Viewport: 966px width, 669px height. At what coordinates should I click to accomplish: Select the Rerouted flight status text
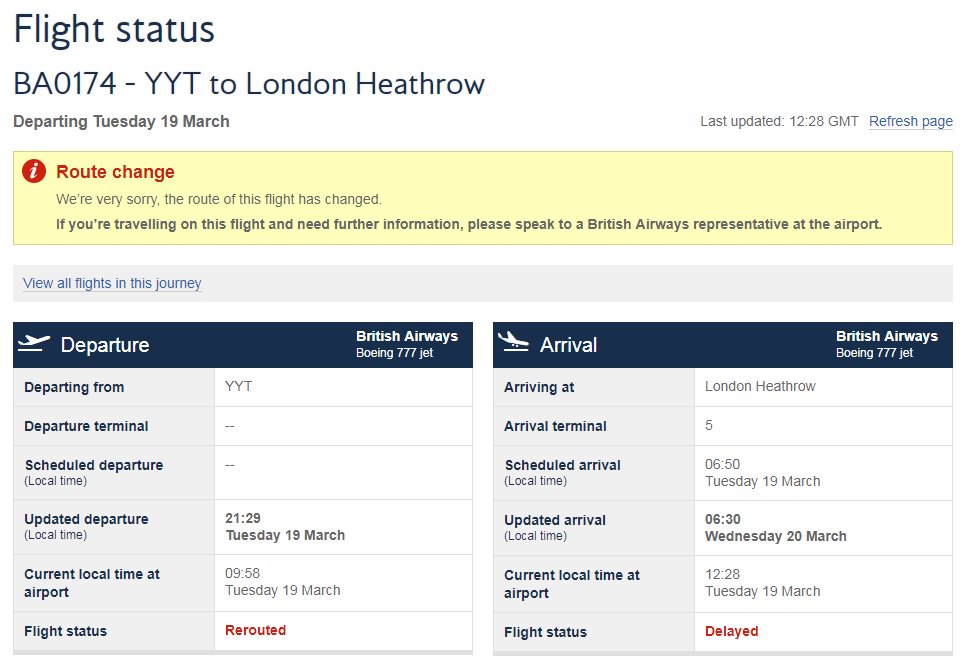coord(255,630)
